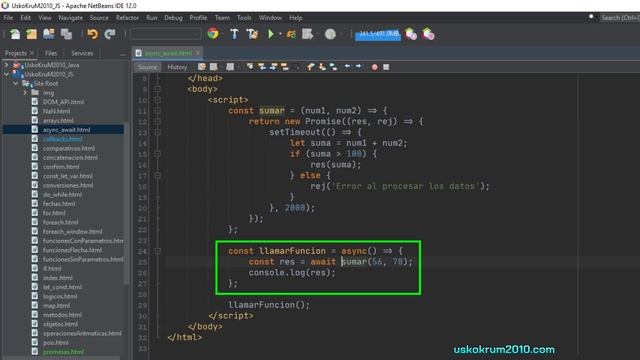This screenshot has height=360, width=640.
Task: Run project with the green play icon
Action: coord(270,34)
